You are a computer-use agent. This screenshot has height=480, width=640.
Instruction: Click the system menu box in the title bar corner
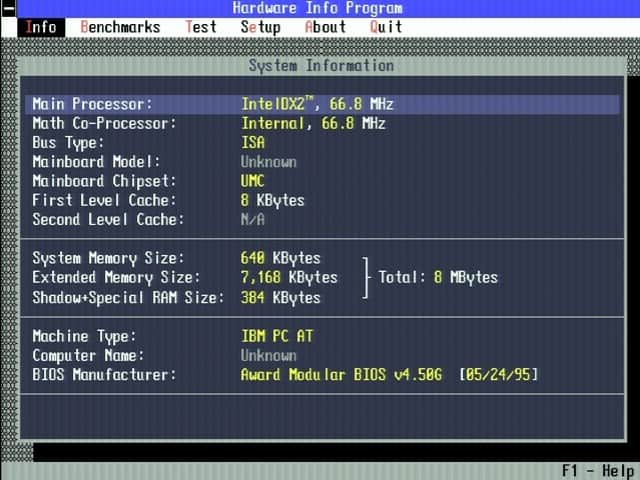click(9, 8)
